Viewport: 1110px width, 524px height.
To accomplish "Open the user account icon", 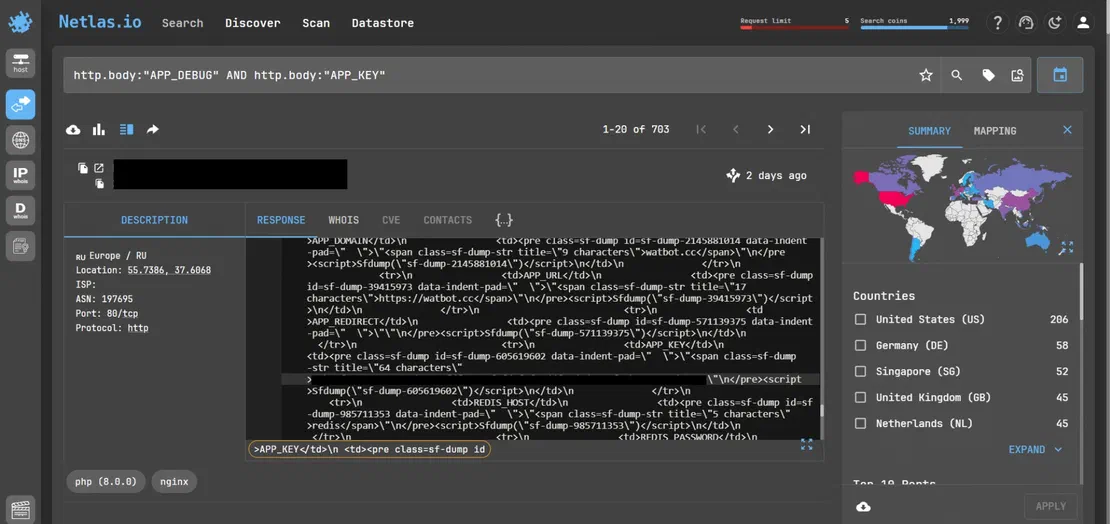I will (x=1083, y=23).
